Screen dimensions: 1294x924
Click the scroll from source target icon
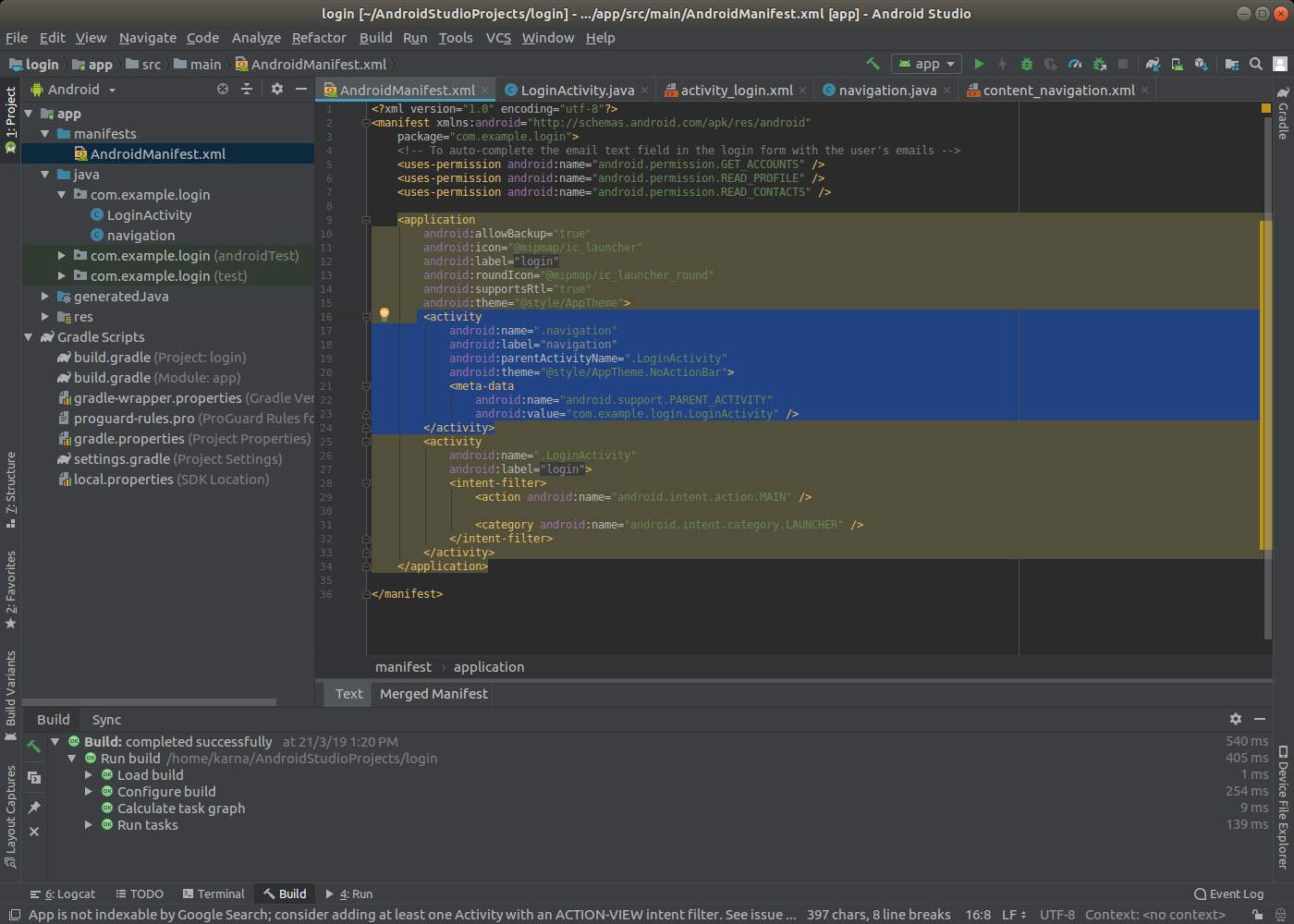tap(223, 89)
